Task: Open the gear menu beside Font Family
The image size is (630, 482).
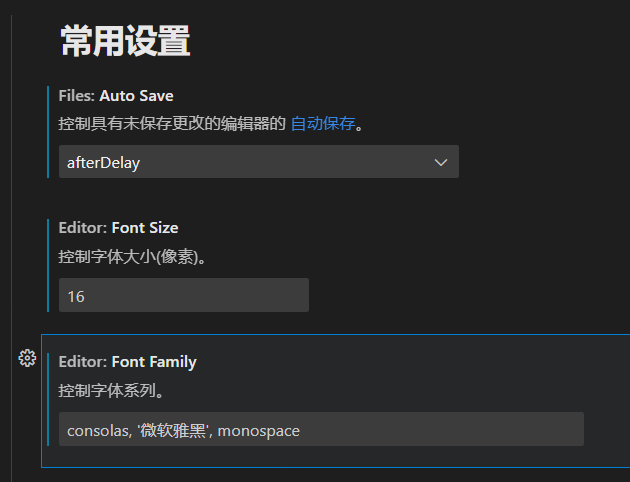Action: [27, 359]
